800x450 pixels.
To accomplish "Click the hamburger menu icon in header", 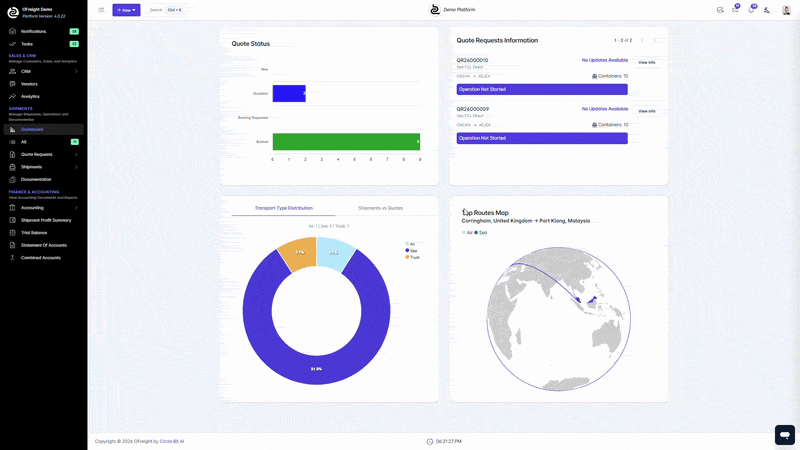I will pyautogui.click(x=101, y=10).
